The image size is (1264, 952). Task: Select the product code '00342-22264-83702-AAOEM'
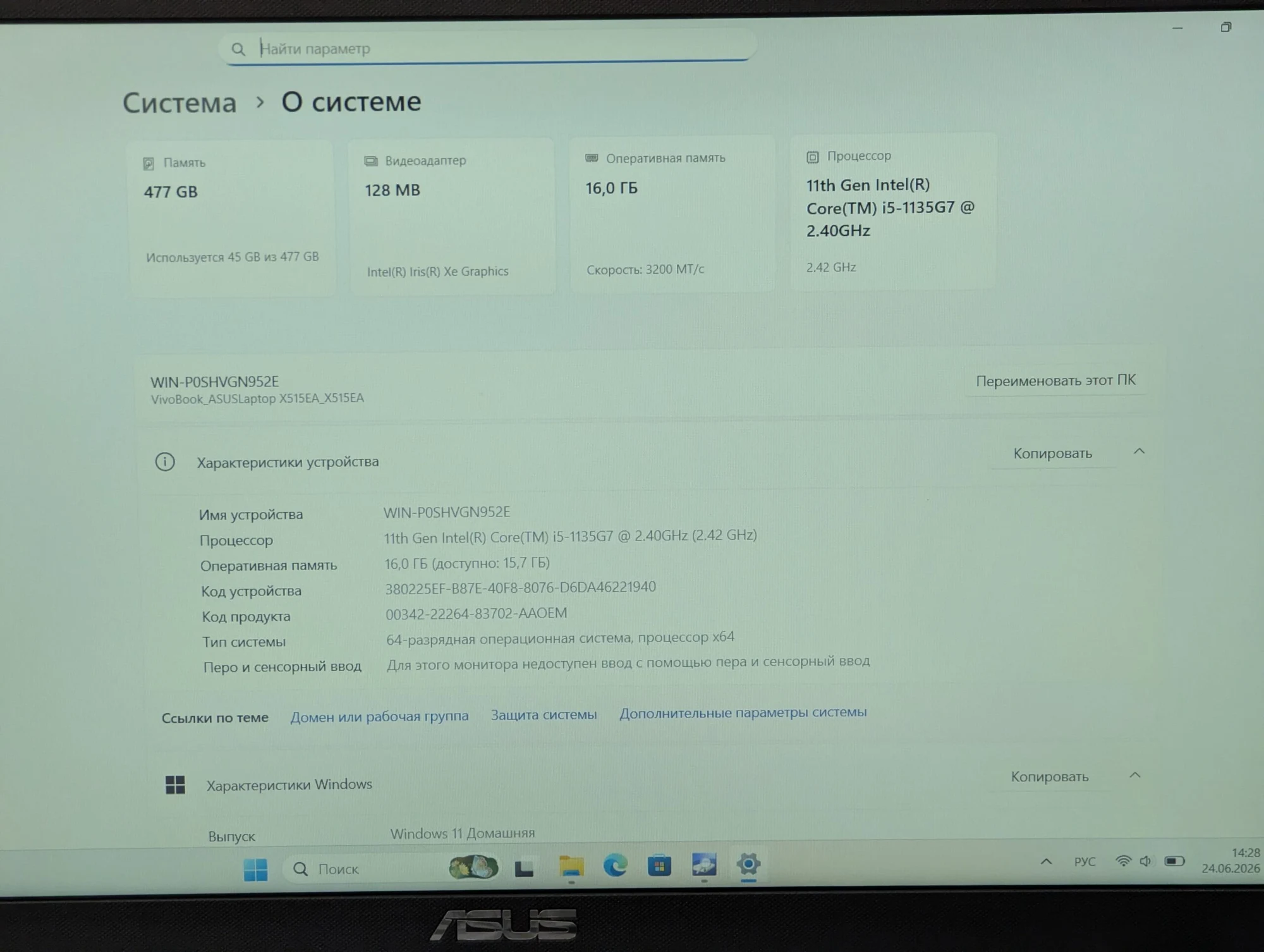click(476, 613)
